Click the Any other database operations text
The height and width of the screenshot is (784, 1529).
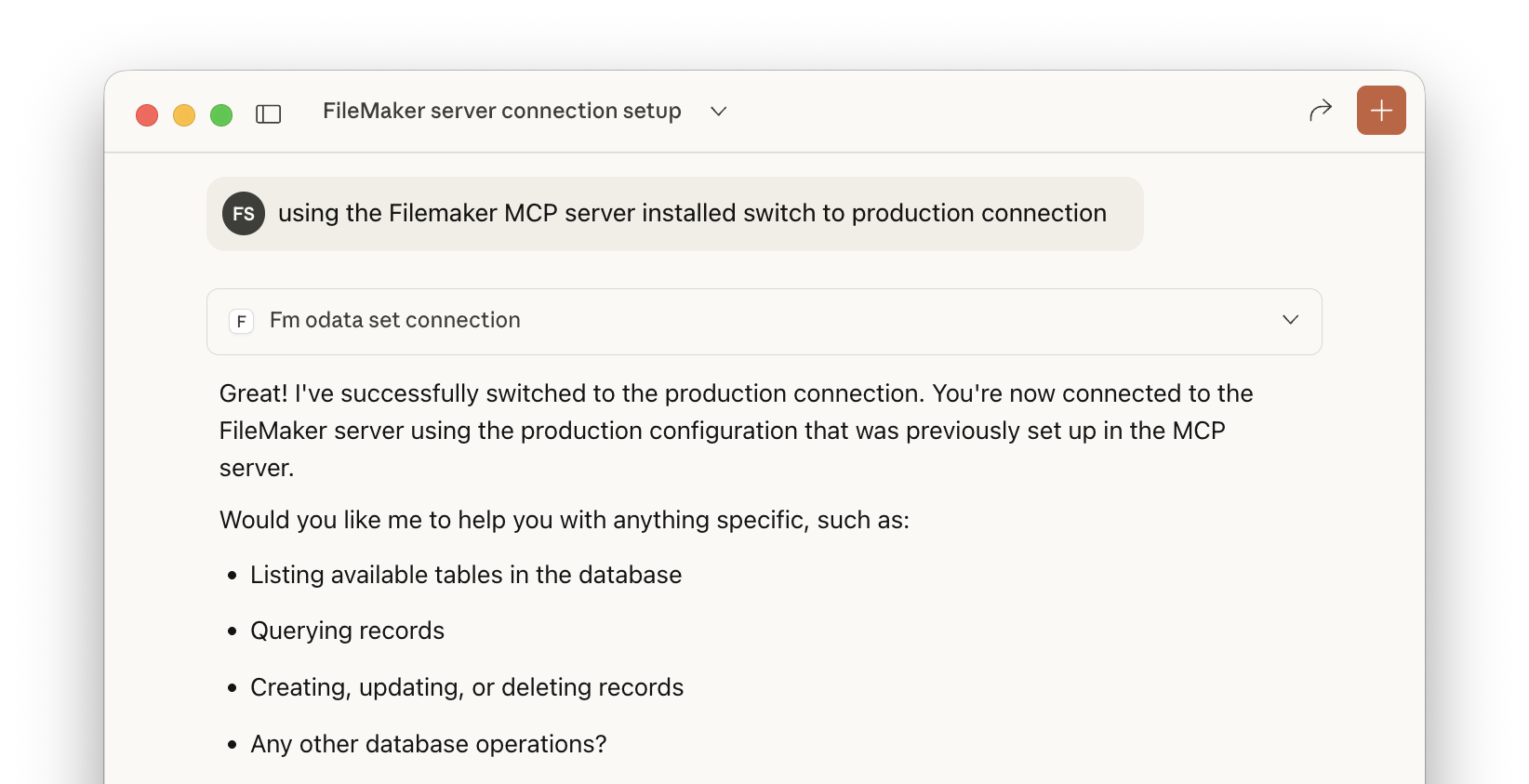[428, 744]
